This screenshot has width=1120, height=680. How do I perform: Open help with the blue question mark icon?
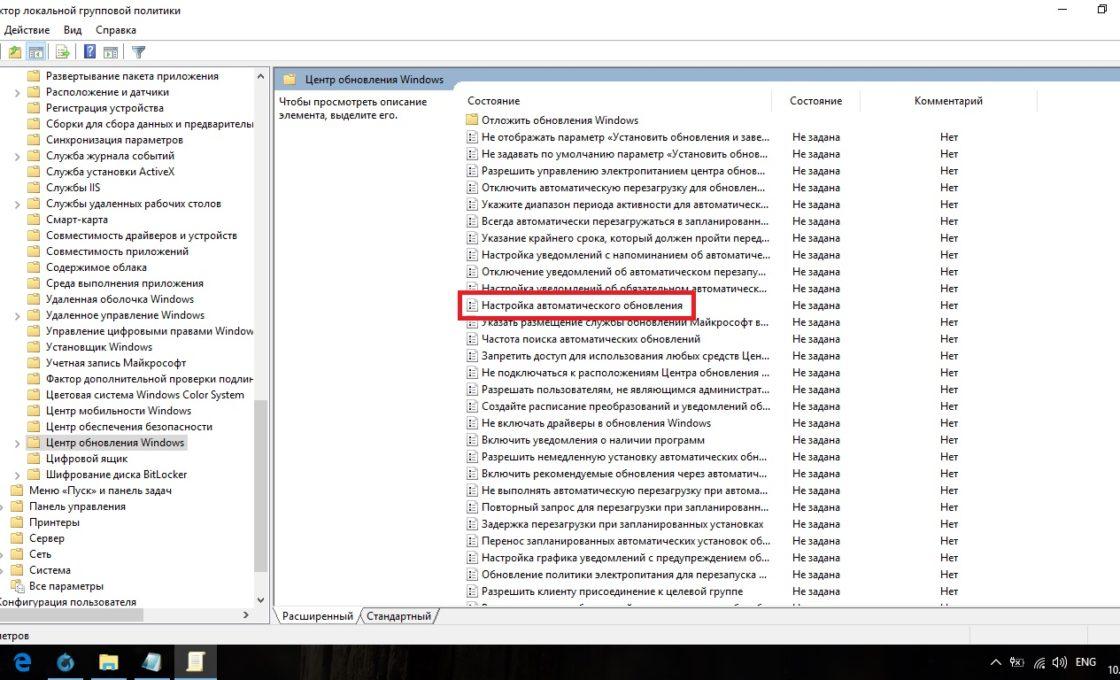pyautogui.click(x=90, y=52)
